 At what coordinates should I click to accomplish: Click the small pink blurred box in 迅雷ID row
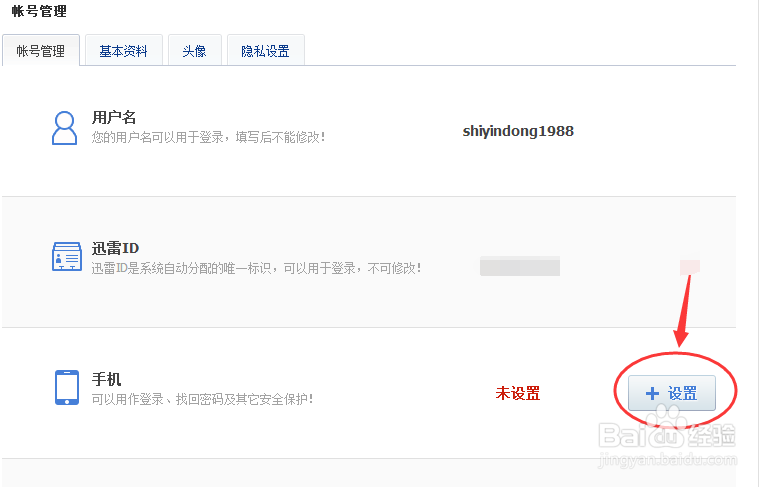pos(689,266)
